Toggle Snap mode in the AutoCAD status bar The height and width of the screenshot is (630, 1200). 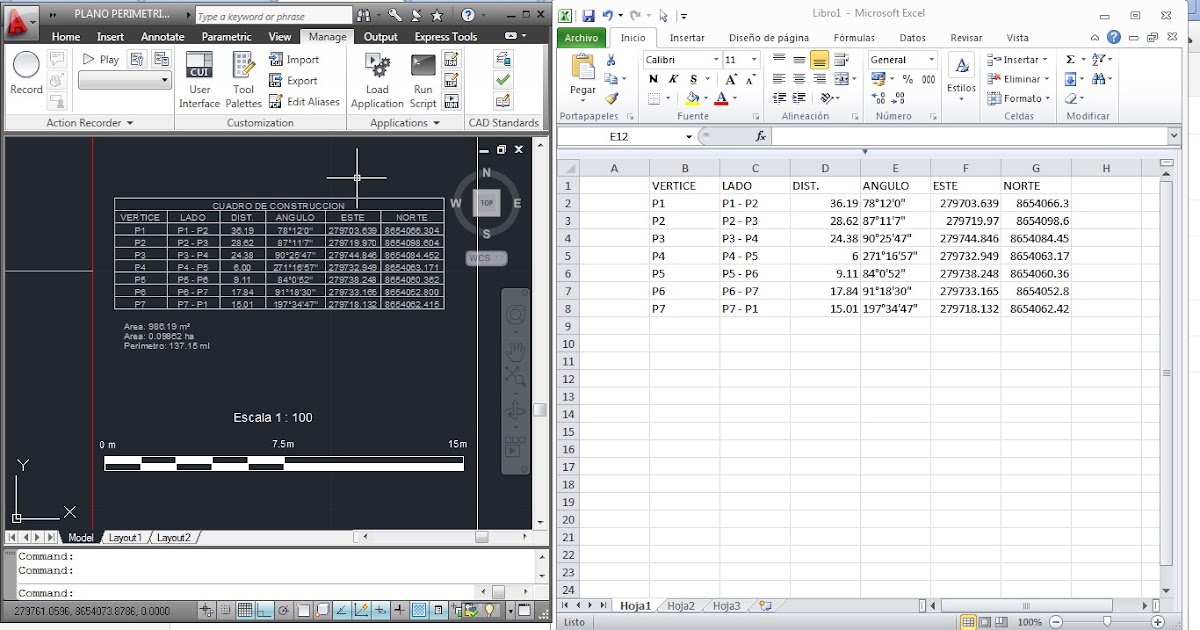[226, 610]
